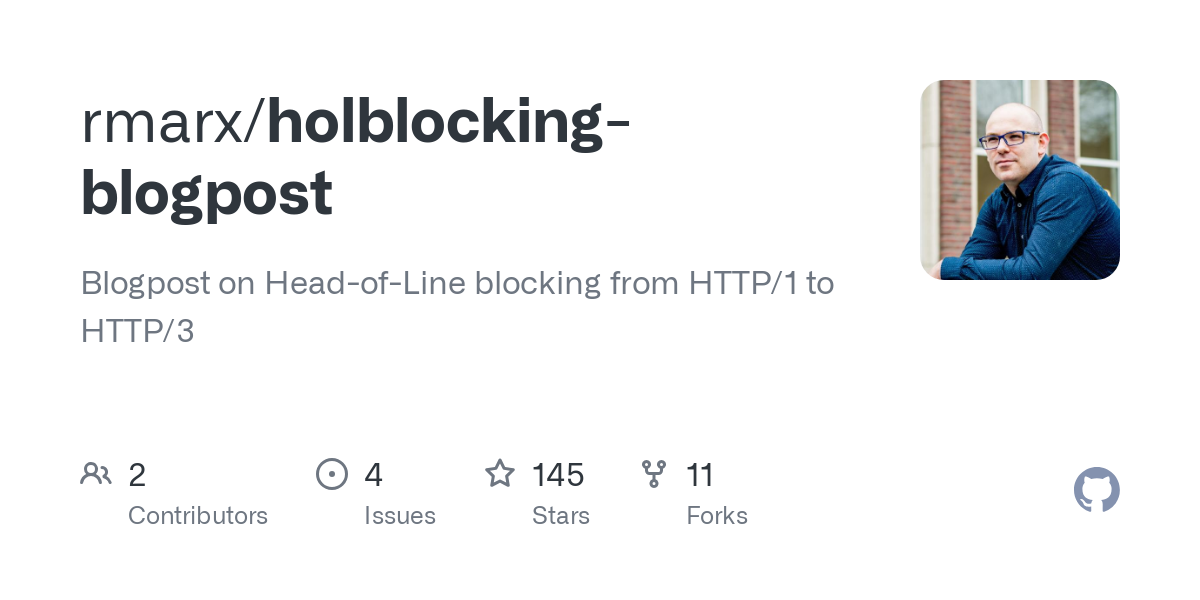Select the repository description text

pyautogui.click(x=457, y=306)
